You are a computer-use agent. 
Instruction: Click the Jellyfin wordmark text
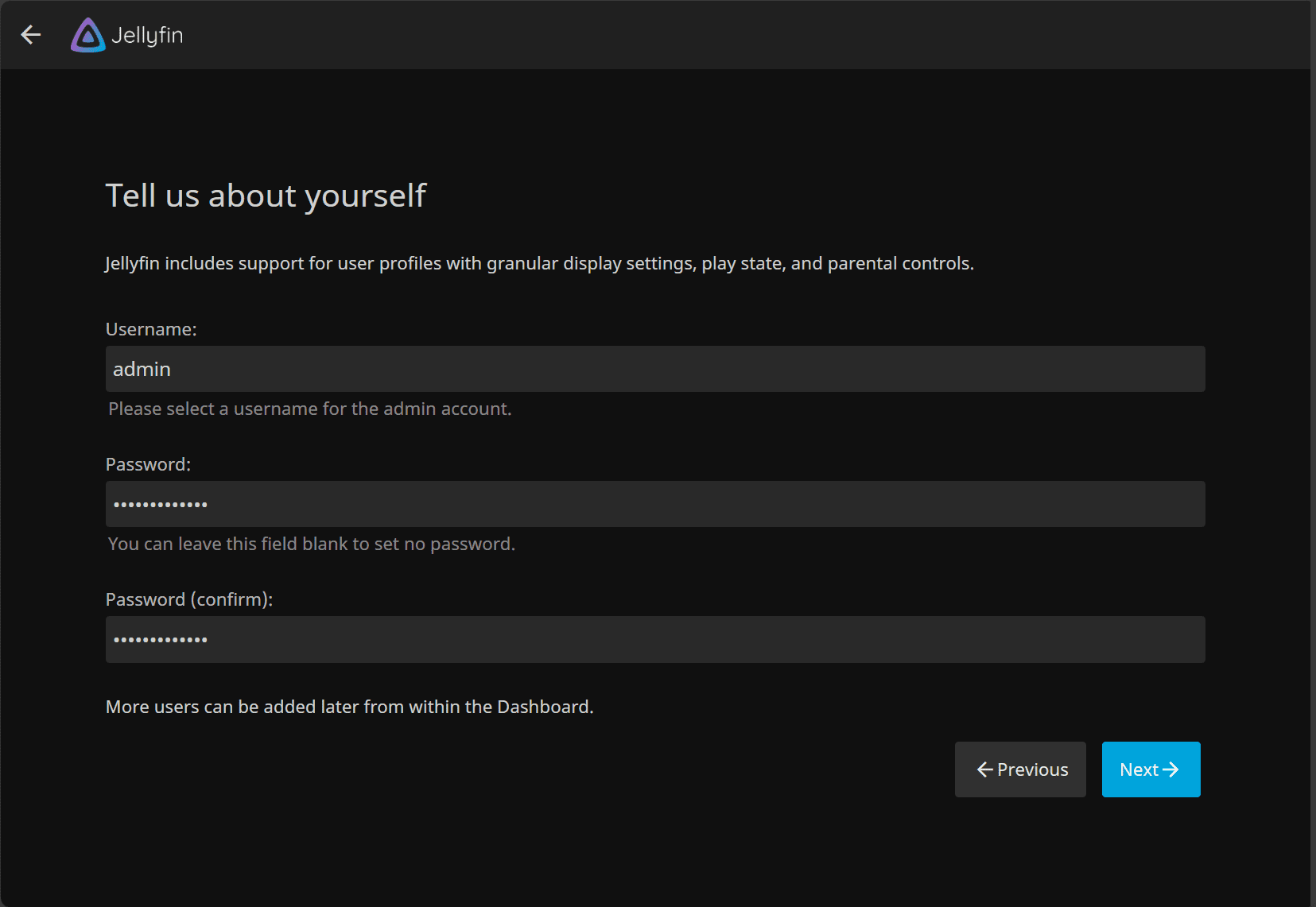coord(147,35)
